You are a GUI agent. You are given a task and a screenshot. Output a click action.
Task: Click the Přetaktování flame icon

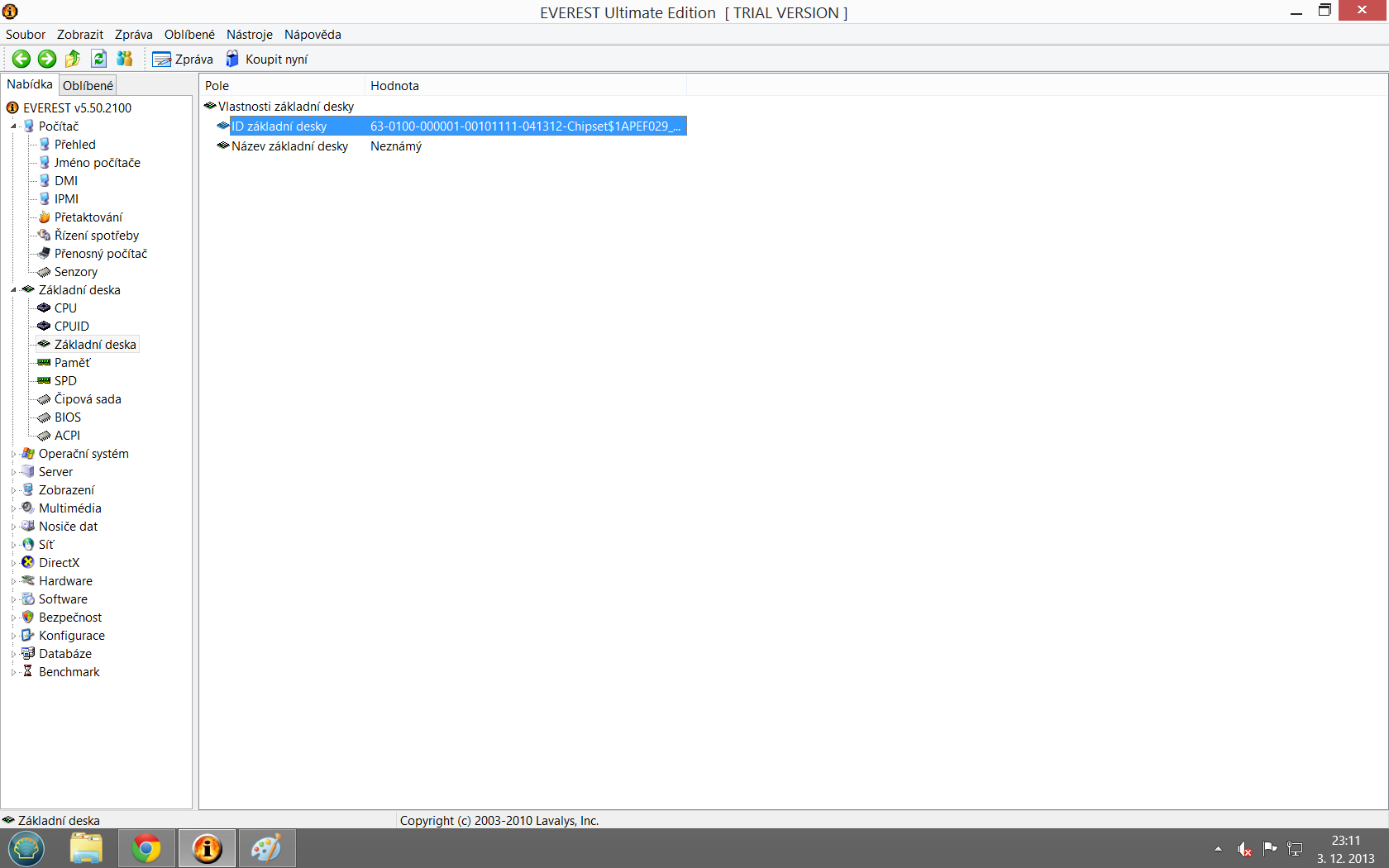(45, 217)
